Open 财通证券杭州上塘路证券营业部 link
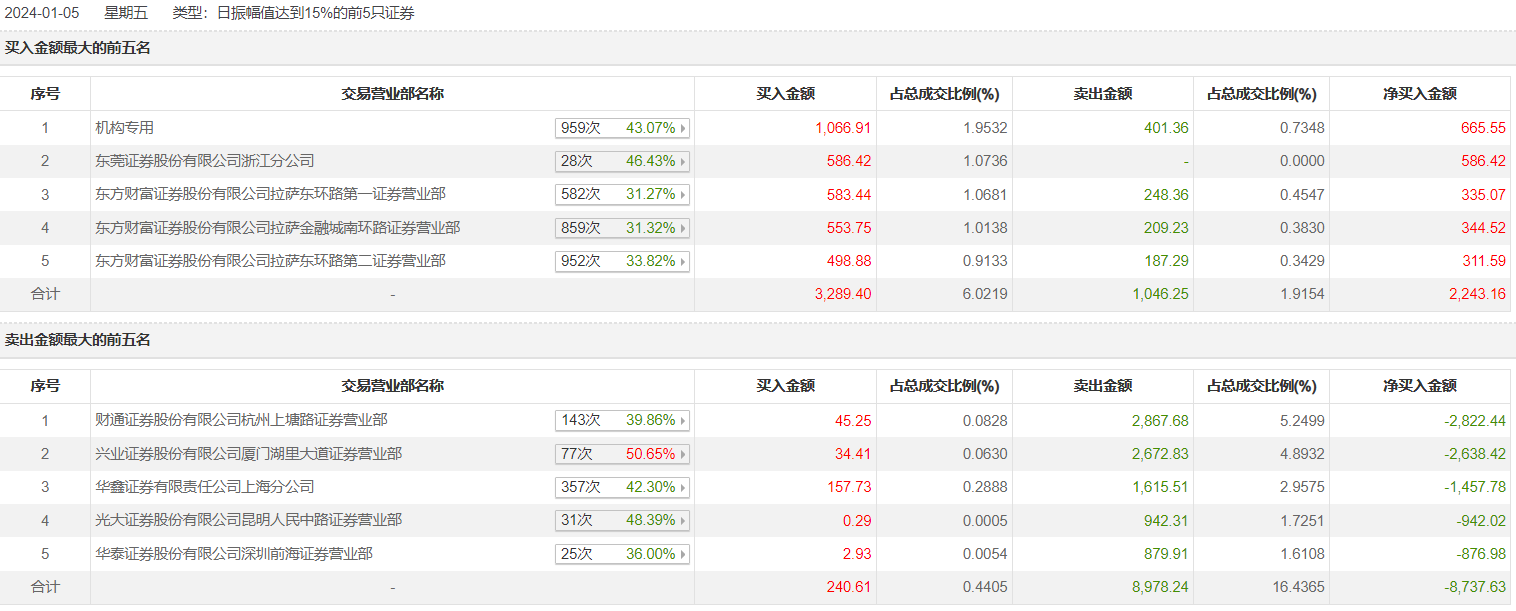 (241, 420)
